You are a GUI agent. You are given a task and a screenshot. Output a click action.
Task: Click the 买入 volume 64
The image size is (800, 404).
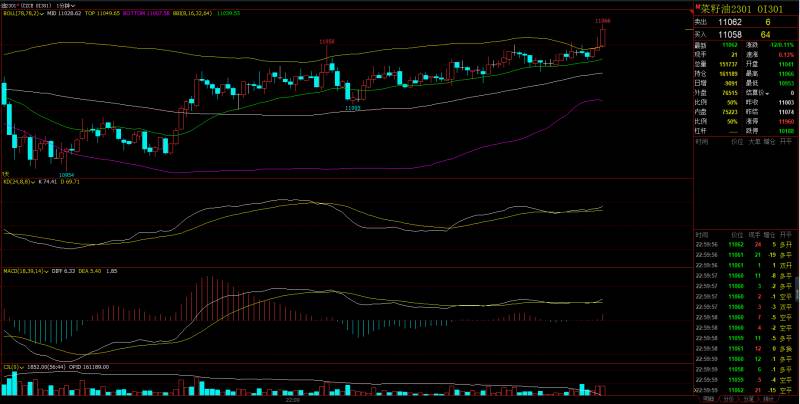[765, 35]
